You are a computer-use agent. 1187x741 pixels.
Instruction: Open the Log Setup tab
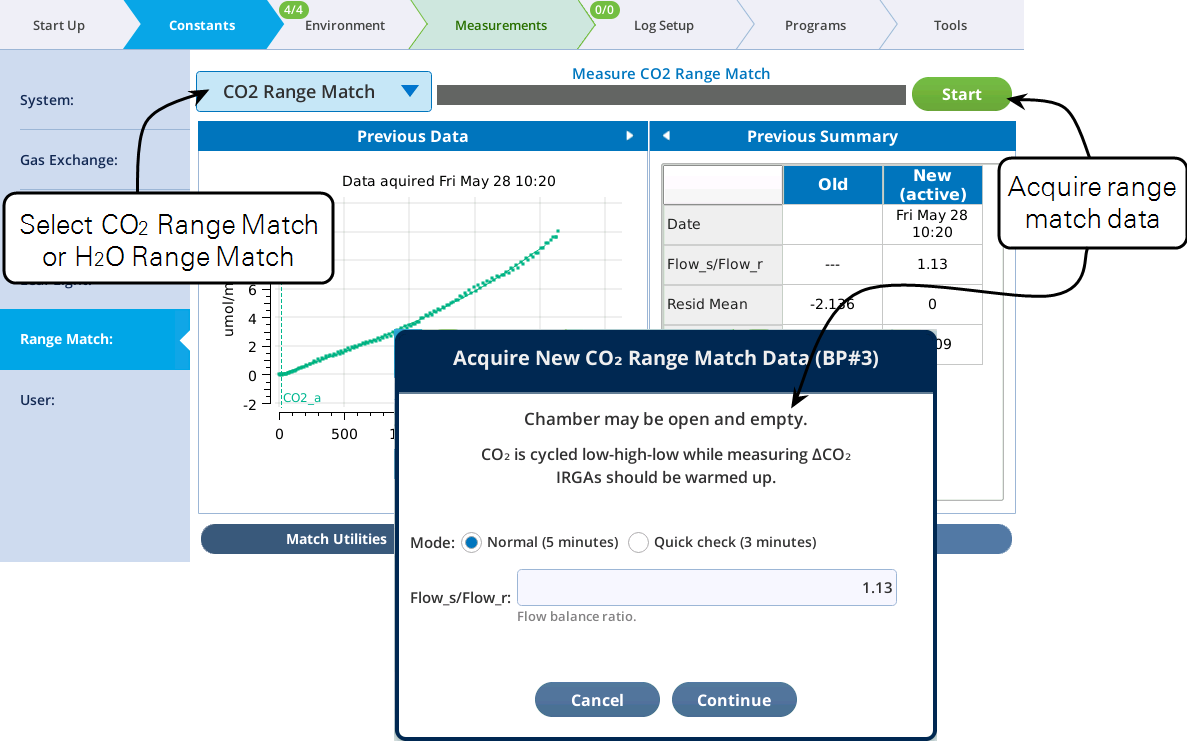point(663,25)
